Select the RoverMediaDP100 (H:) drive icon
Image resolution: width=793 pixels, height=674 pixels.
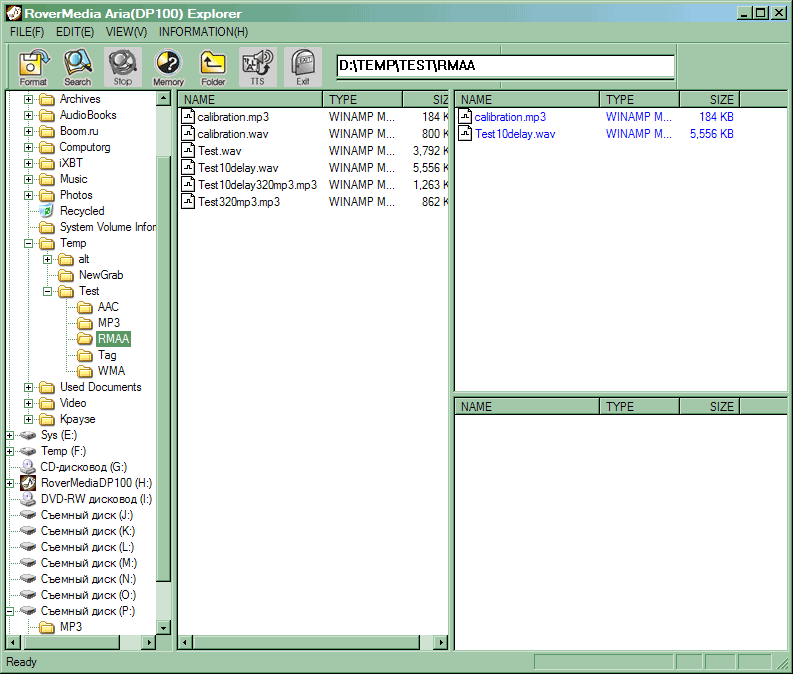(x=28, y=483)
